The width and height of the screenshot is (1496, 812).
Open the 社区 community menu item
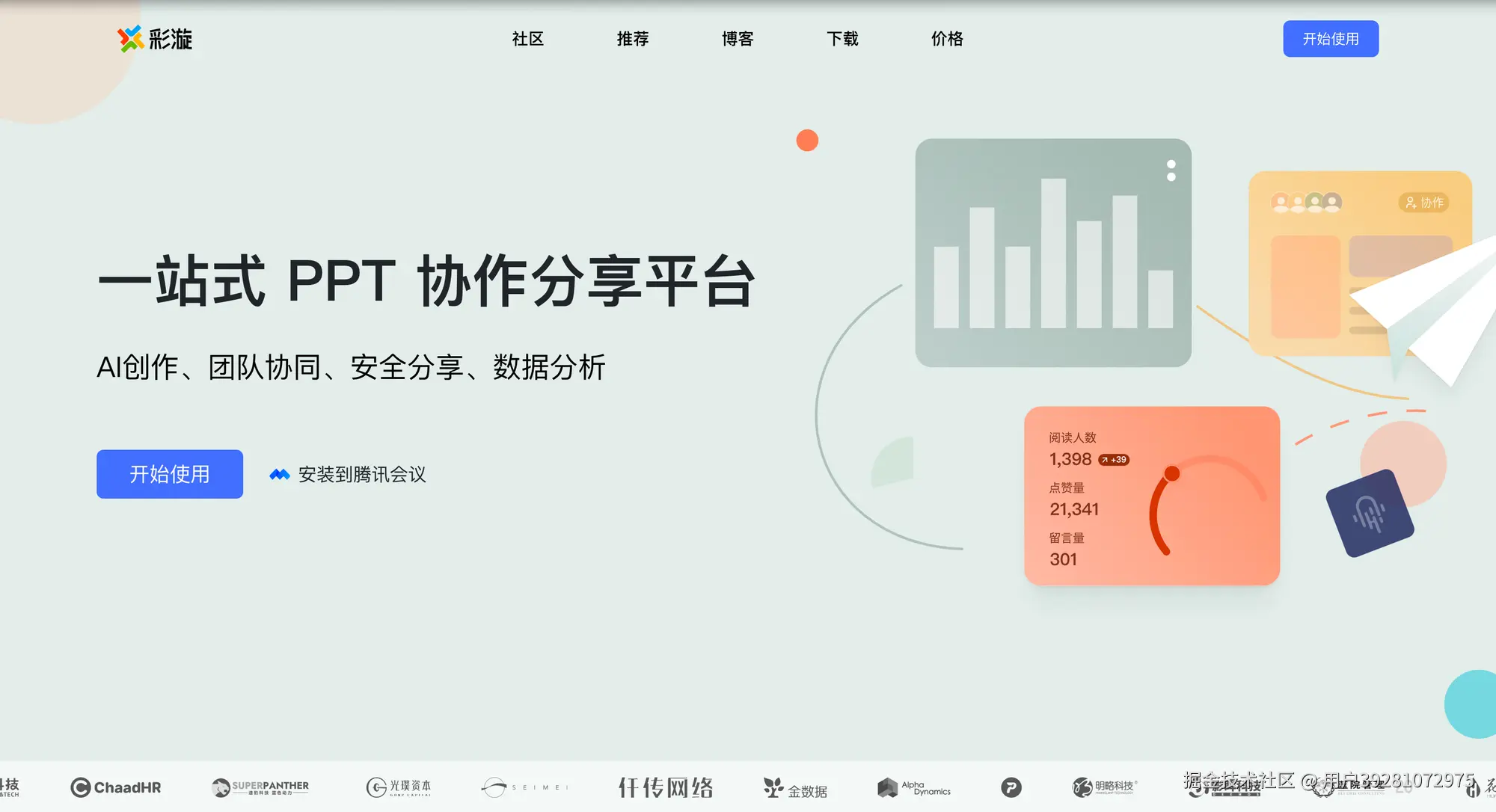click(527, 39)
